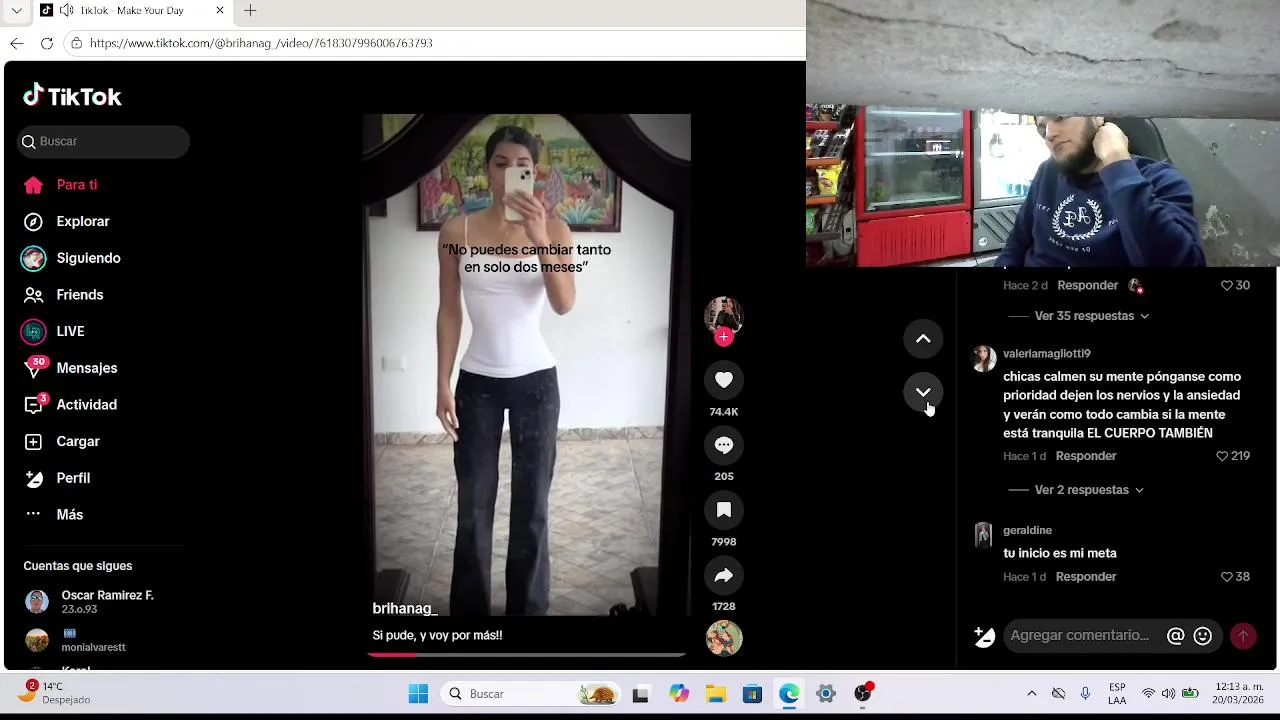Bookmark the video with 7998 saves
Image resolution: width=1280 pixels, height=720 pixels.
tap(724, 510)
